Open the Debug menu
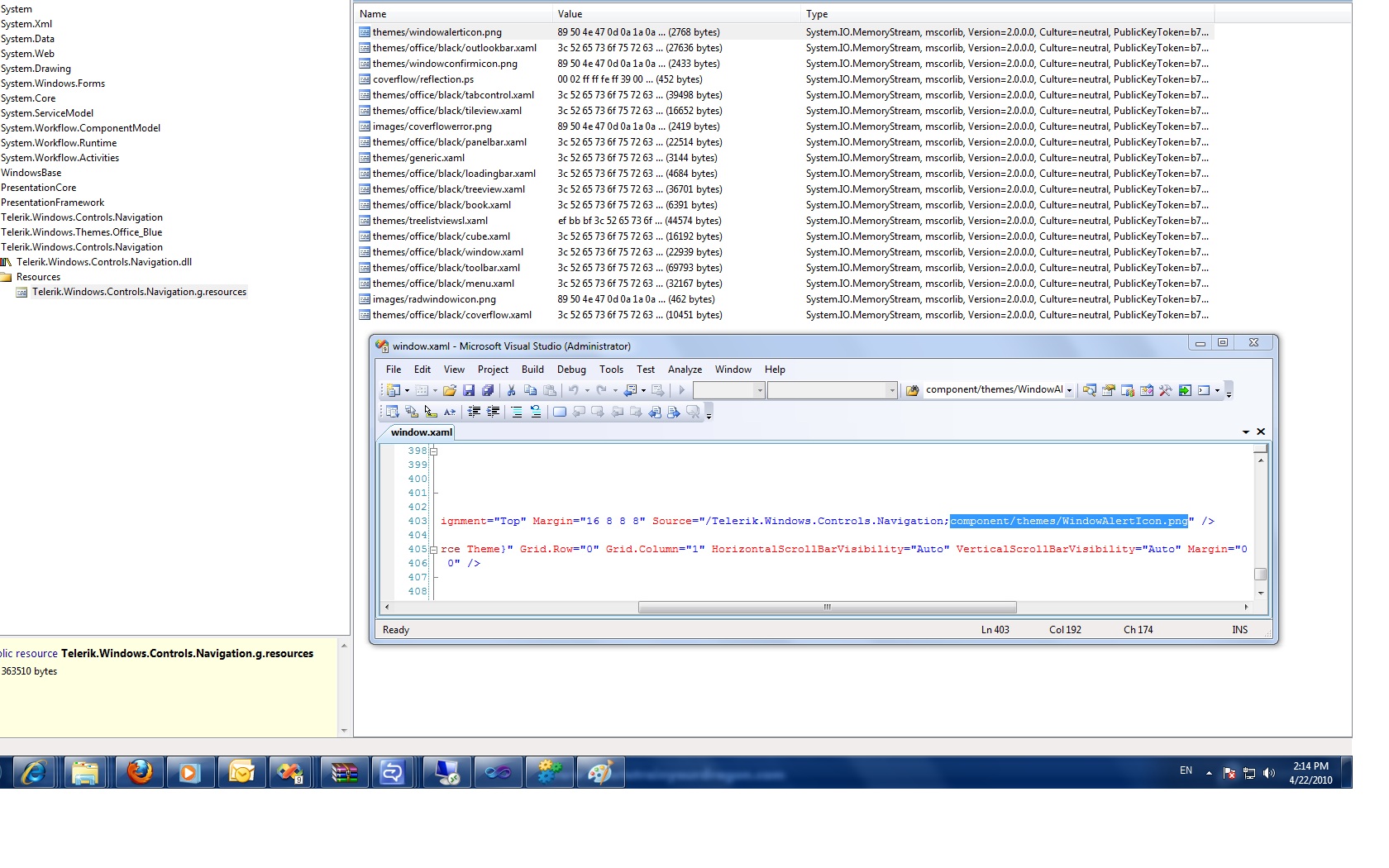This screenshot has height=868, width=1389. (571, 370)
